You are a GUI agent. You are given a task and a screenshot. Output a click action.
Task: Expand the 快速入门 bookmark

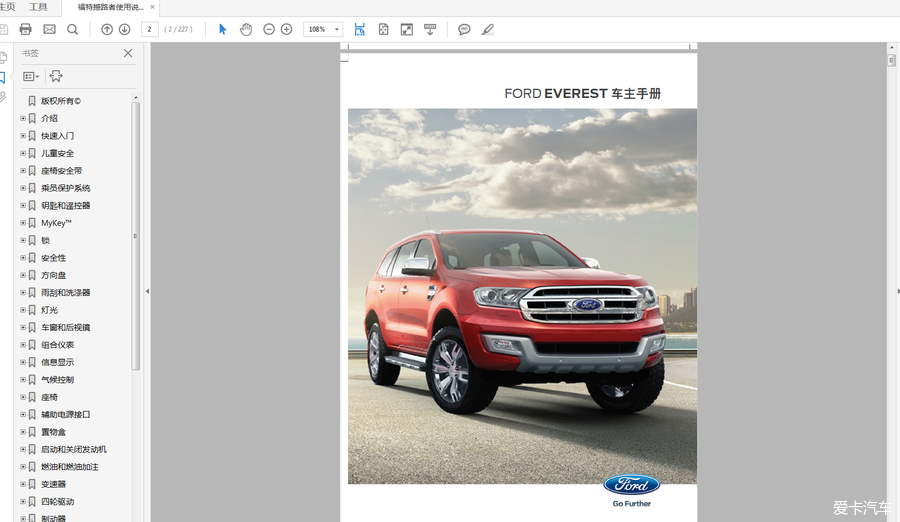tap(23, 136)
